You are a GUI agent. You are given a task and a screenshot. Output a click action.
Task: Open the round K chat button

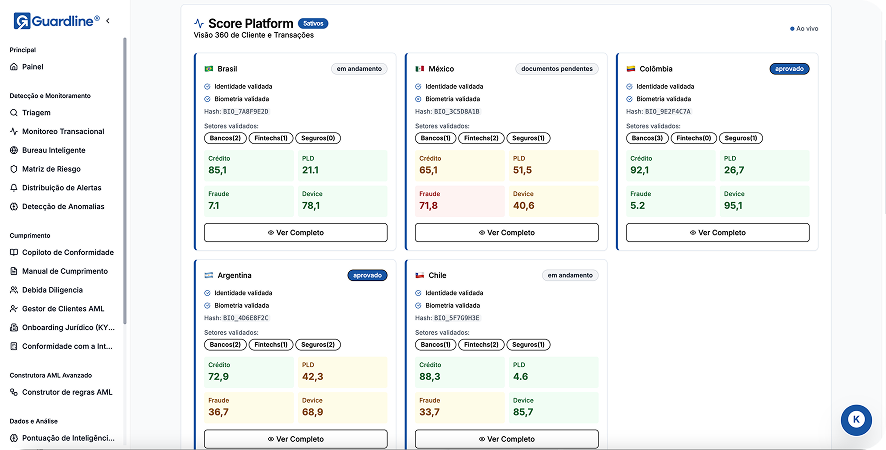857,420
